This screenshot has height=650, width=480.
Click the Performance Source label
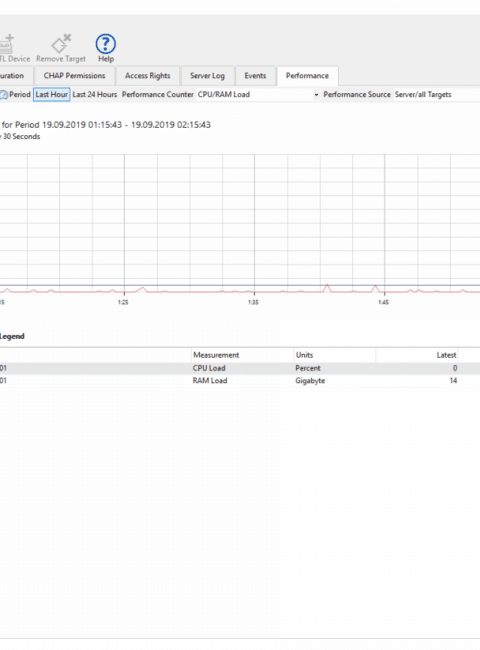(357, 95)
